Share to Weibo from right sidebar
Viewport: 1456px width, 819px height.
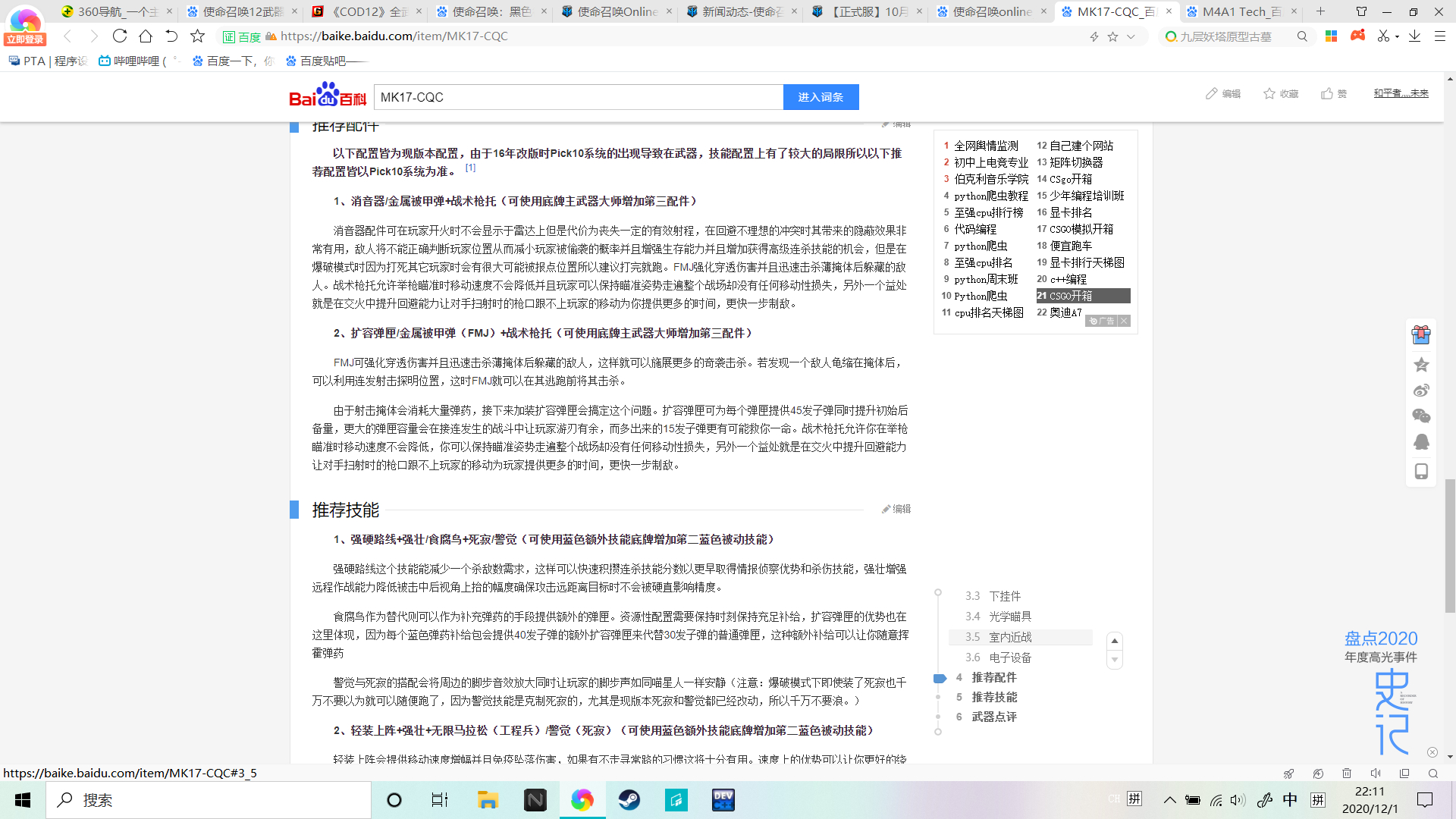point(1421,391)
